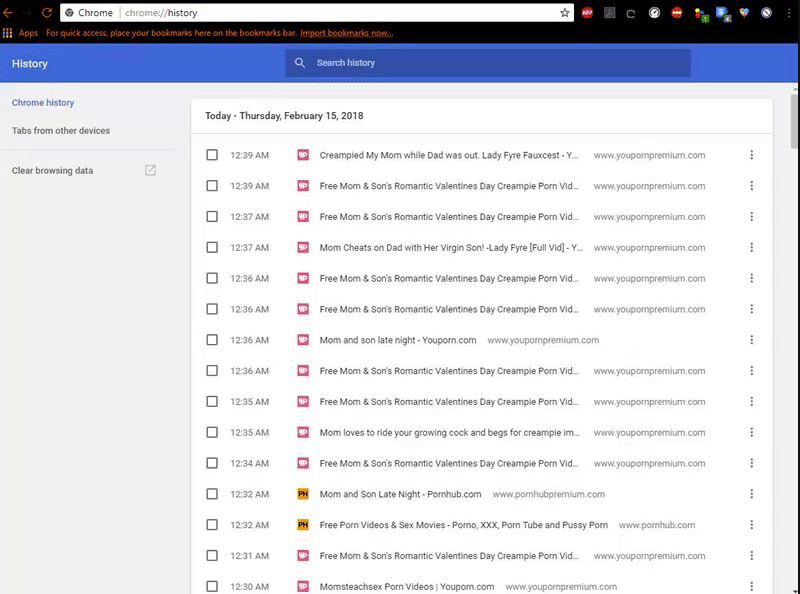
Task: Bookmark this page with the star icon
Action: [x=564, y=13]
